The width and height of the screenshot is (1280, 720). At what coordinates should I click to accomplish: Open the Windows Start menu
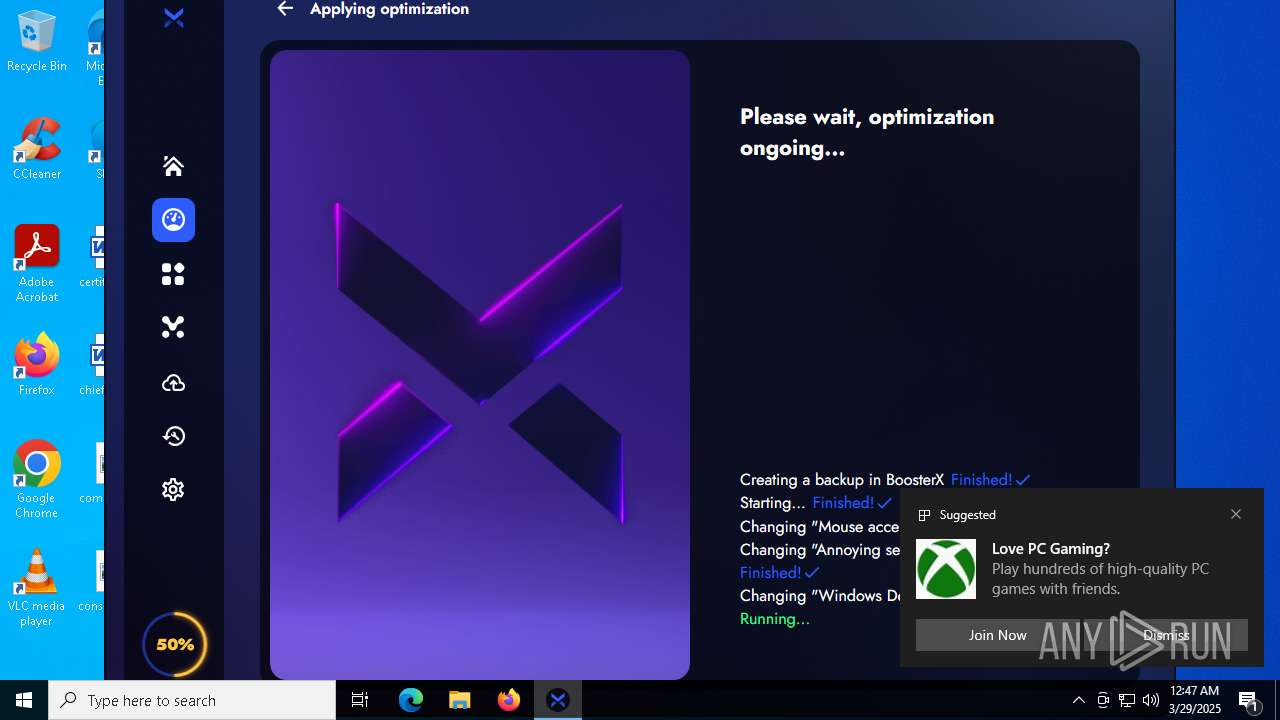24,700
